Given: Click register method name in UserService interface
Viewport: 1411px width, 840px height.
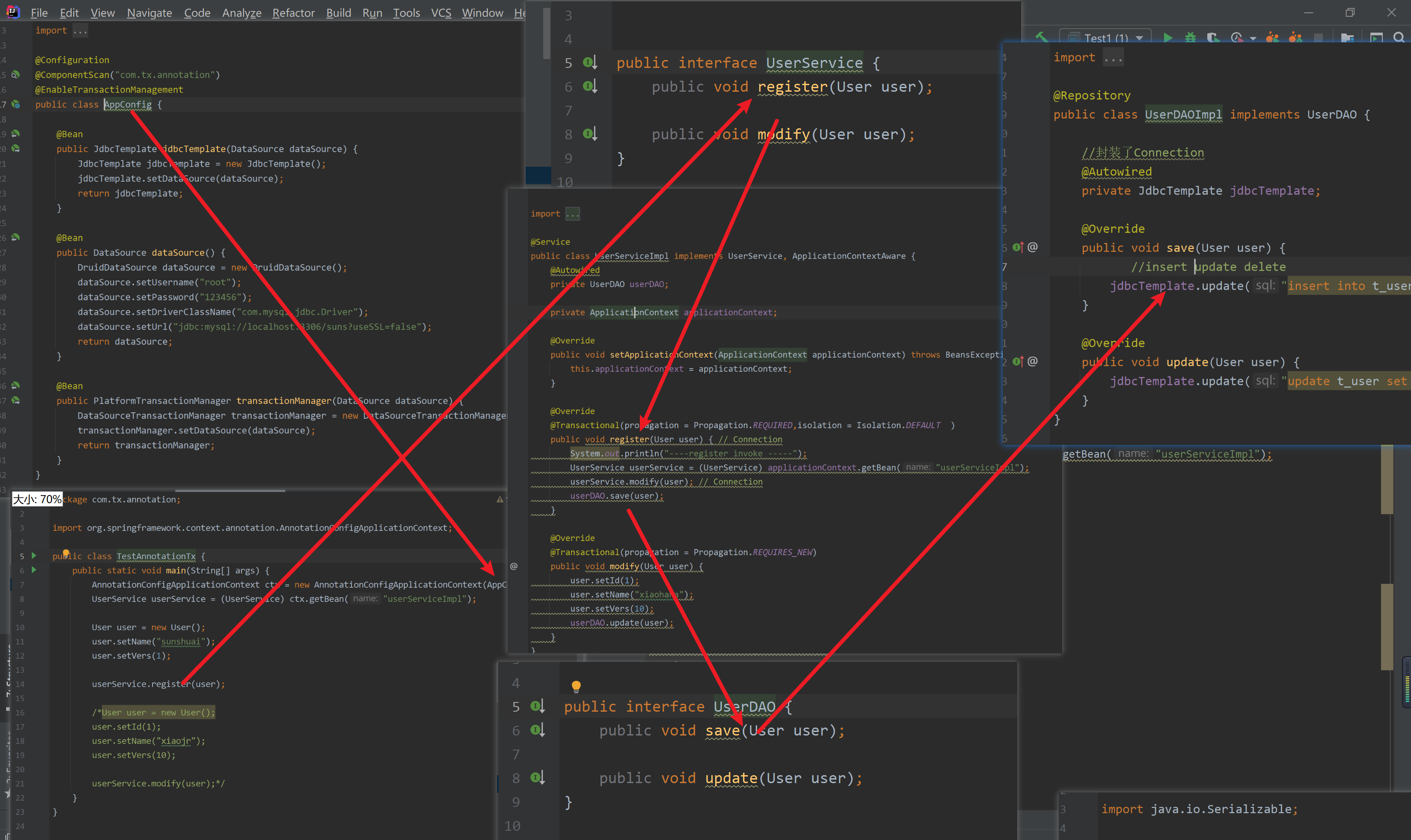Looking at the screenshot, I should coord(792,86).
